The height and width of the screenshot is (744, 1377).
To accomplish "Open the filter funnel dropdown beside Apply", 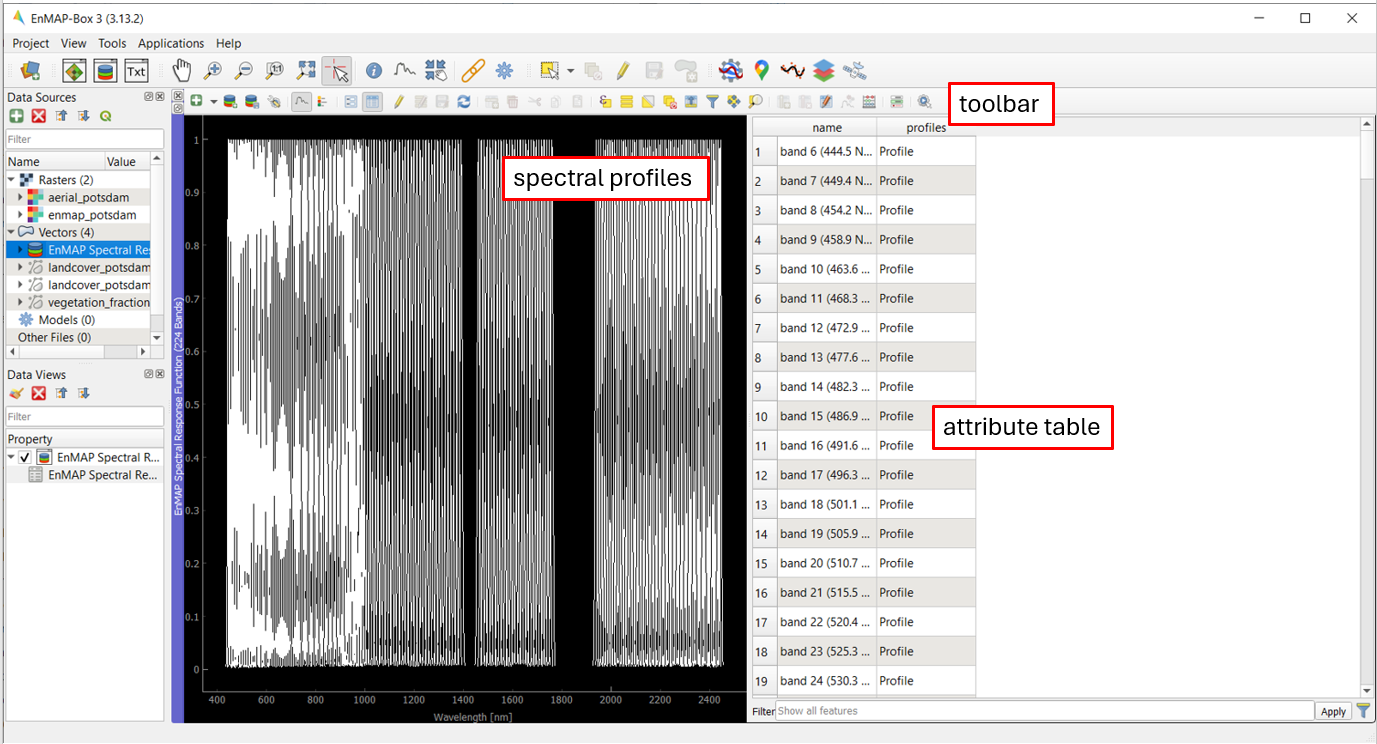I will [1364, 712].
